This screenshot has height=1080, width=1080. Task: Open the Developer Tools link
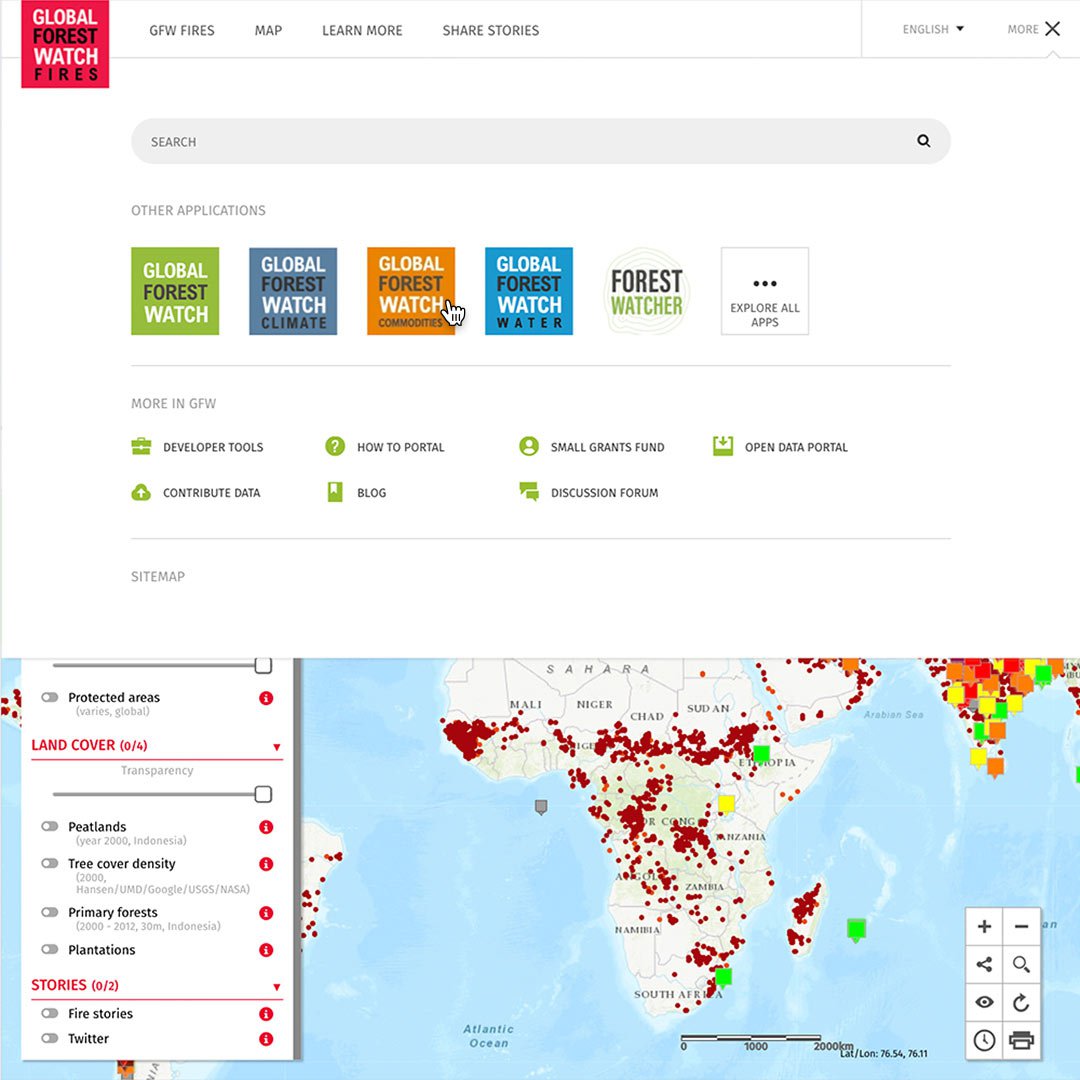(213, 447)
